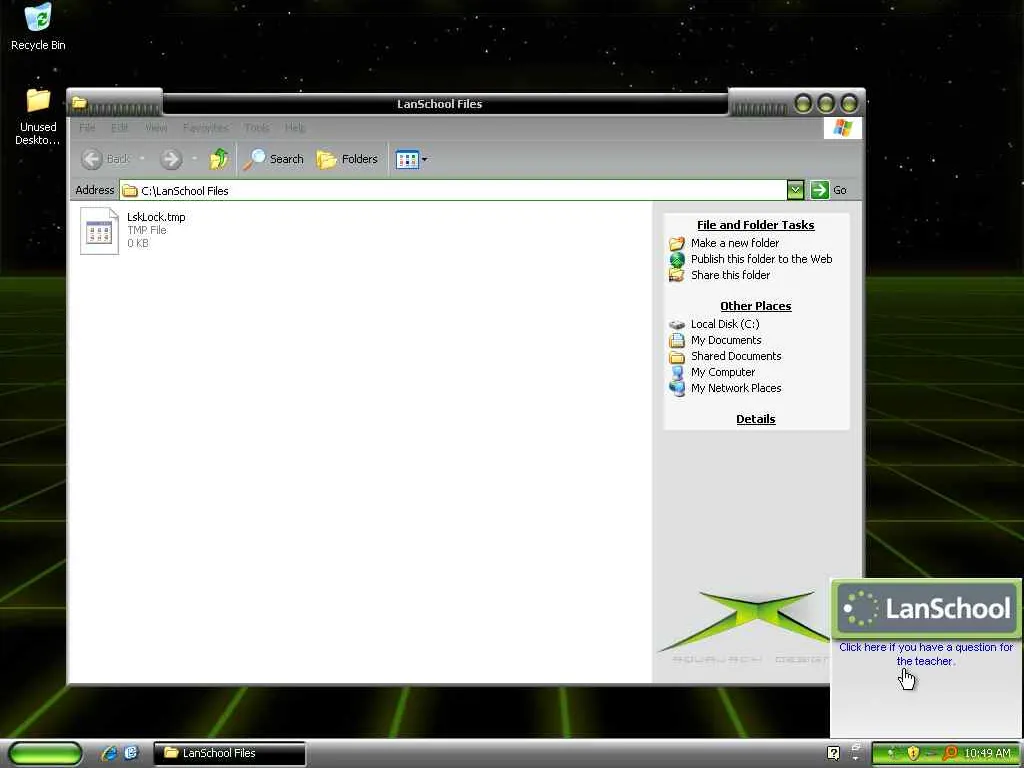Viewport: 1024px width, 768px height.
Task: Click the Share this folder icon
Action: point(677,275)
